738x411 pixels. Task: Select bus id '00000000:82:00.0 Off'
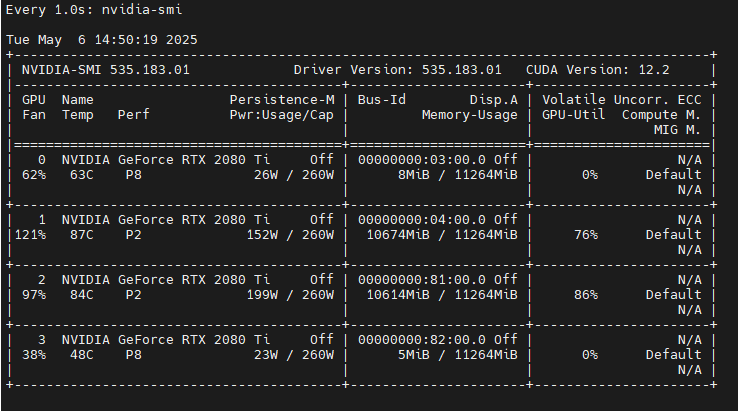[438, 340]
